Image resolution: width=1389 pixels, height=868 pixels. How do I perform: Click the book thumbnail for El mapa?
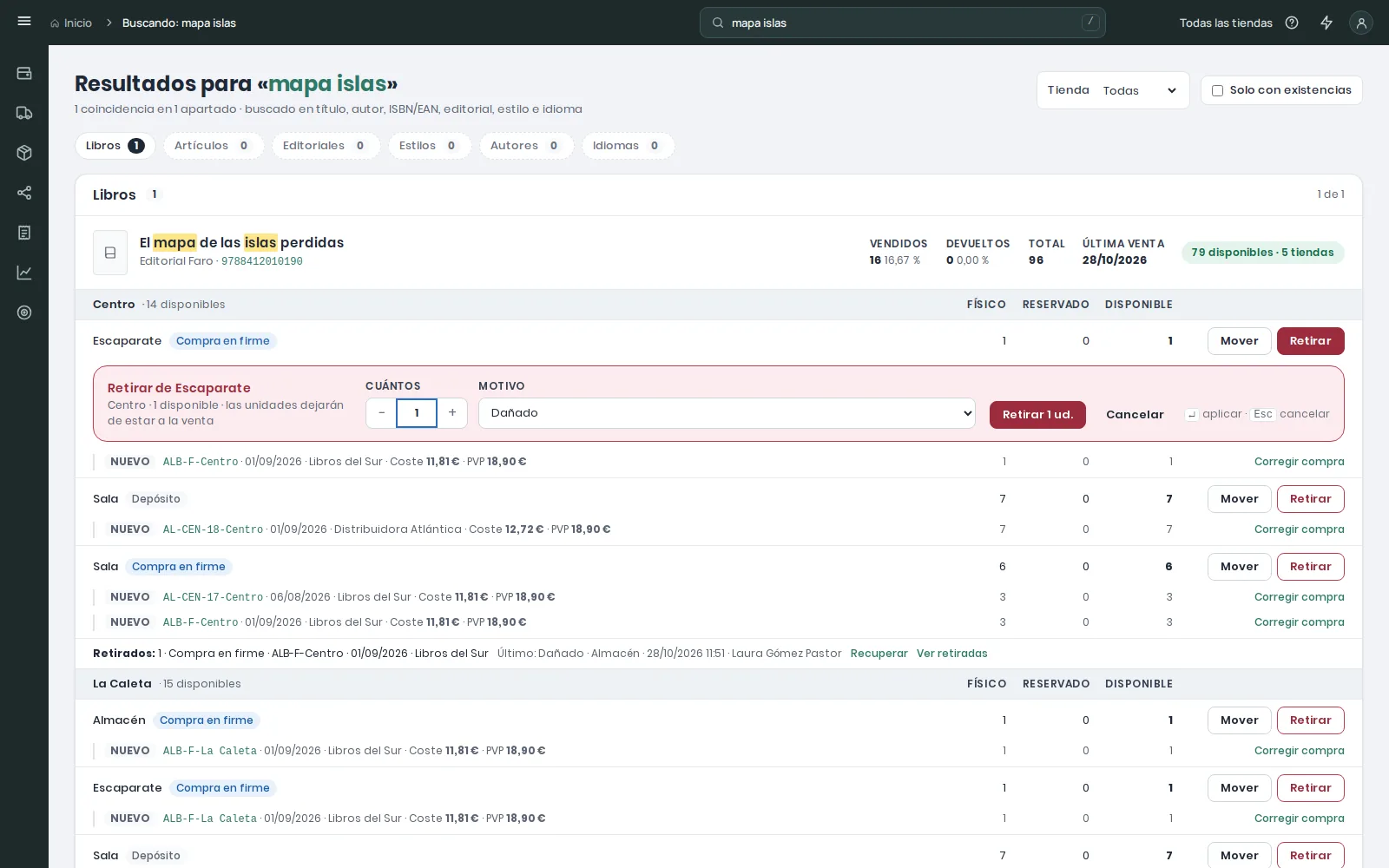pyautogui.click(x=110, y=253)
